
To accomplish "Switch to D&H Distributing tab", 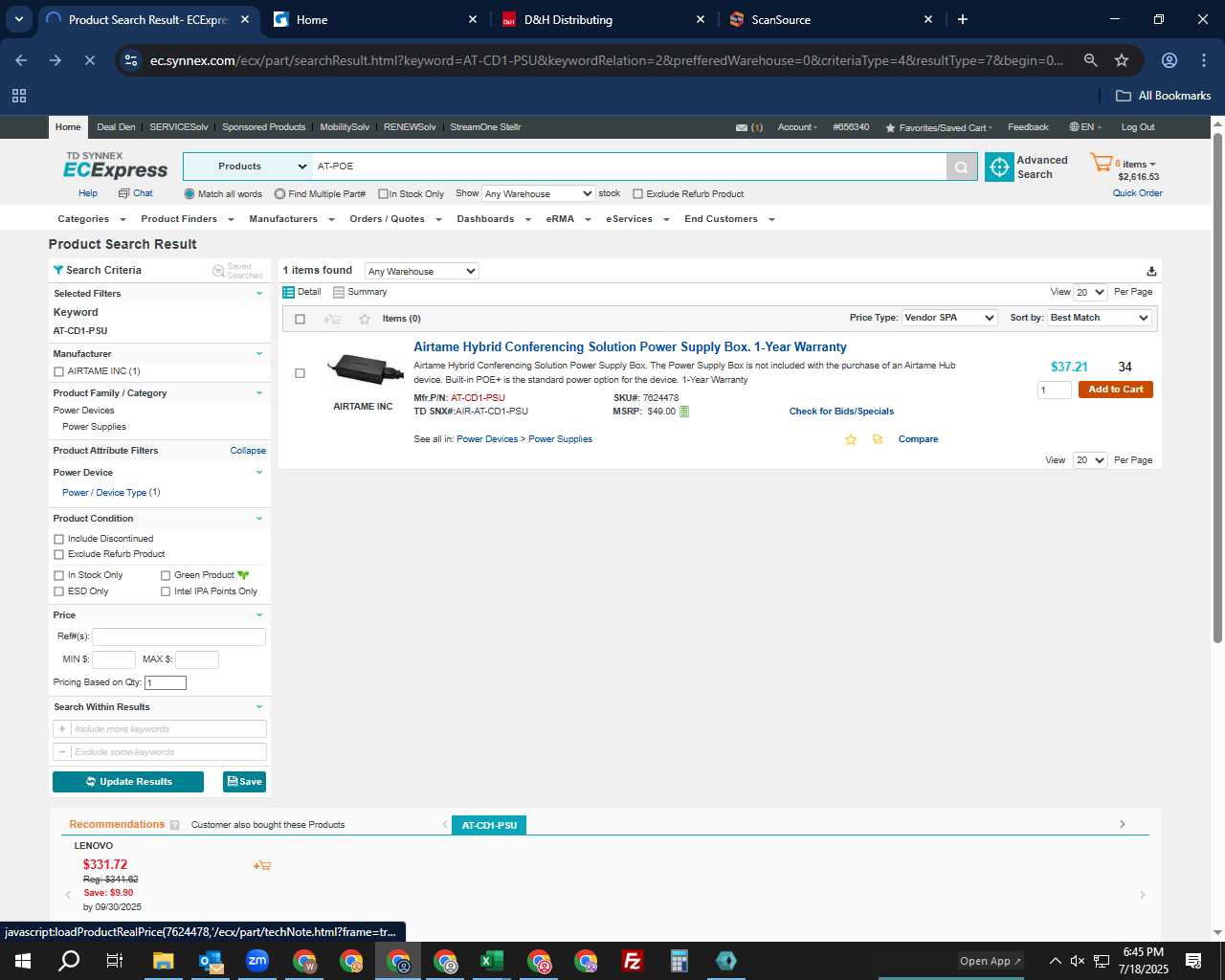I will 605,19.
